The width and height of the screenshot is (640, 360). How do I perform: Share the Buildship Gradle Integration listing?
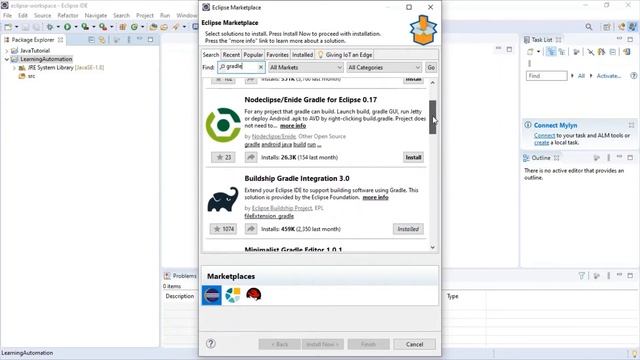click(x=251, y=229)
